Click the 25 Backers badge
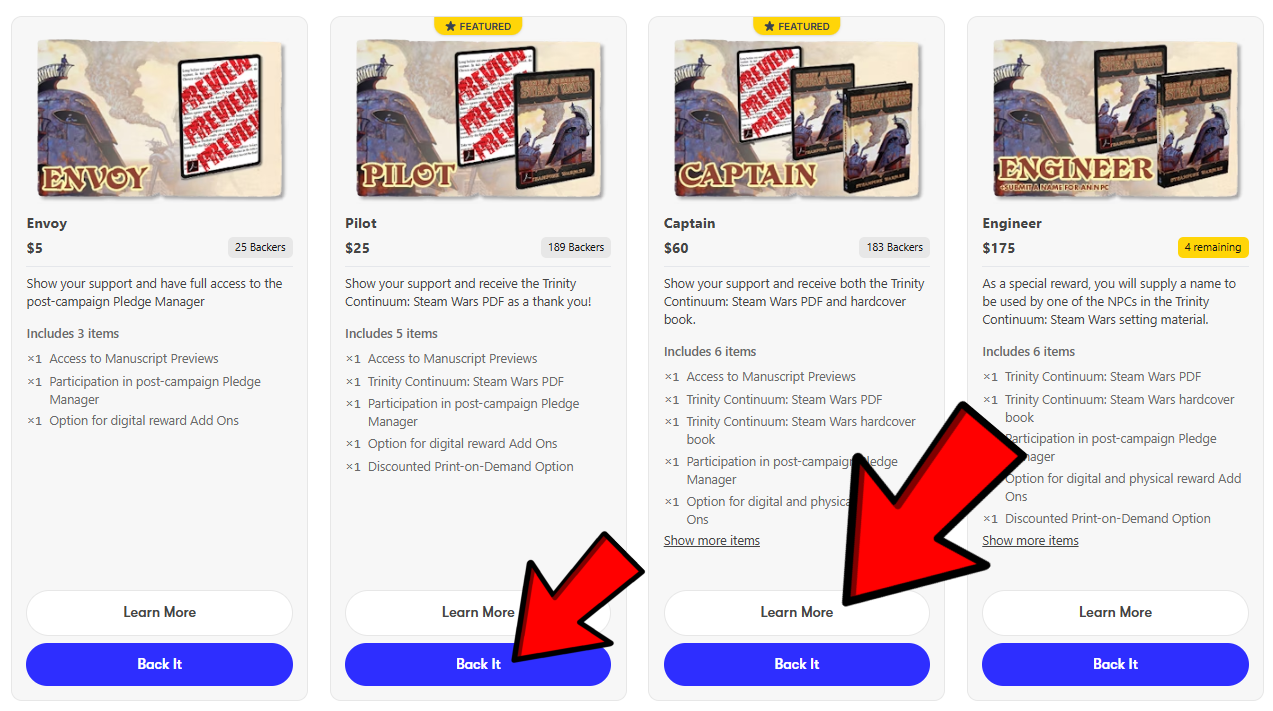 pos(260,247)
